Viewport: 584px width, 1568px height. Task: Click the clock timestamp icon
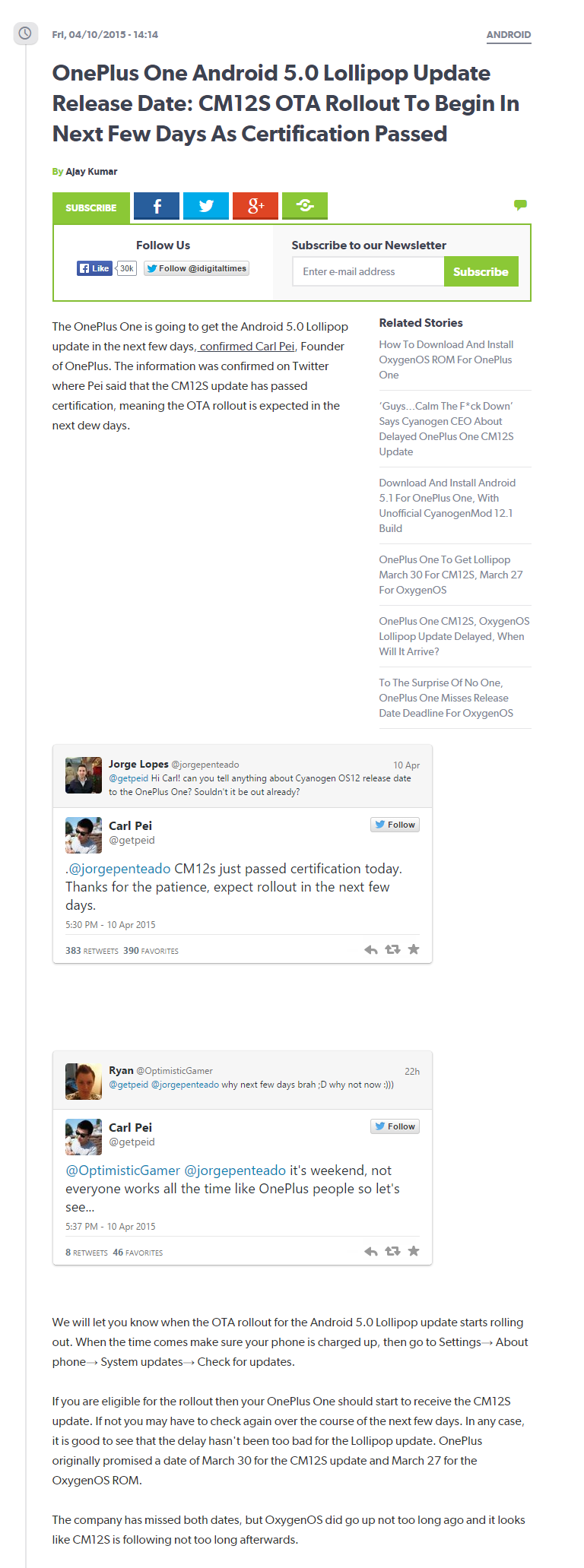25,33
